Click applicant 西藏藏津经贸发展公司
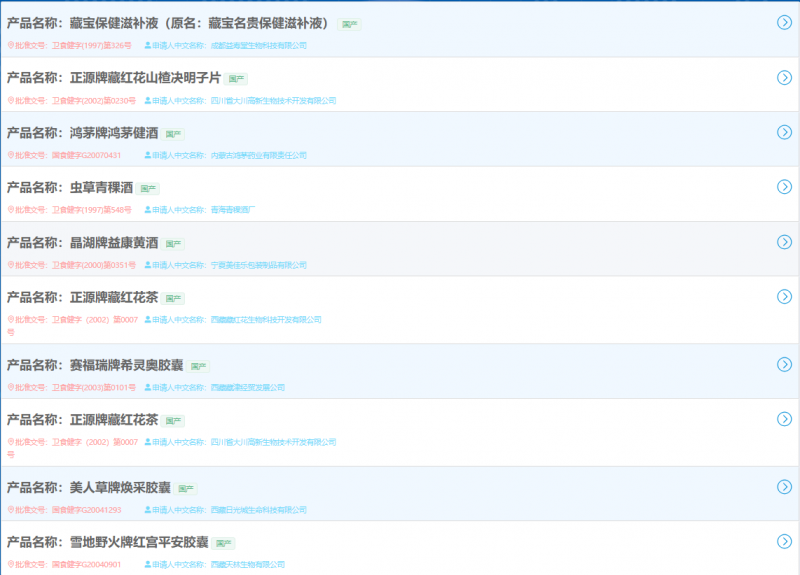 point(247,387)
